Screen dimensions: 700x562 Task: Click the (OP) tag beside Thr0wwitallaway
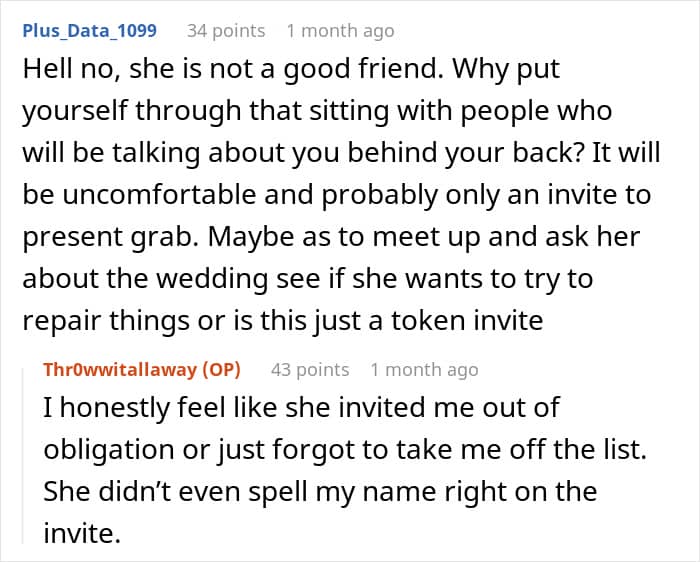(x=221, y=370)
